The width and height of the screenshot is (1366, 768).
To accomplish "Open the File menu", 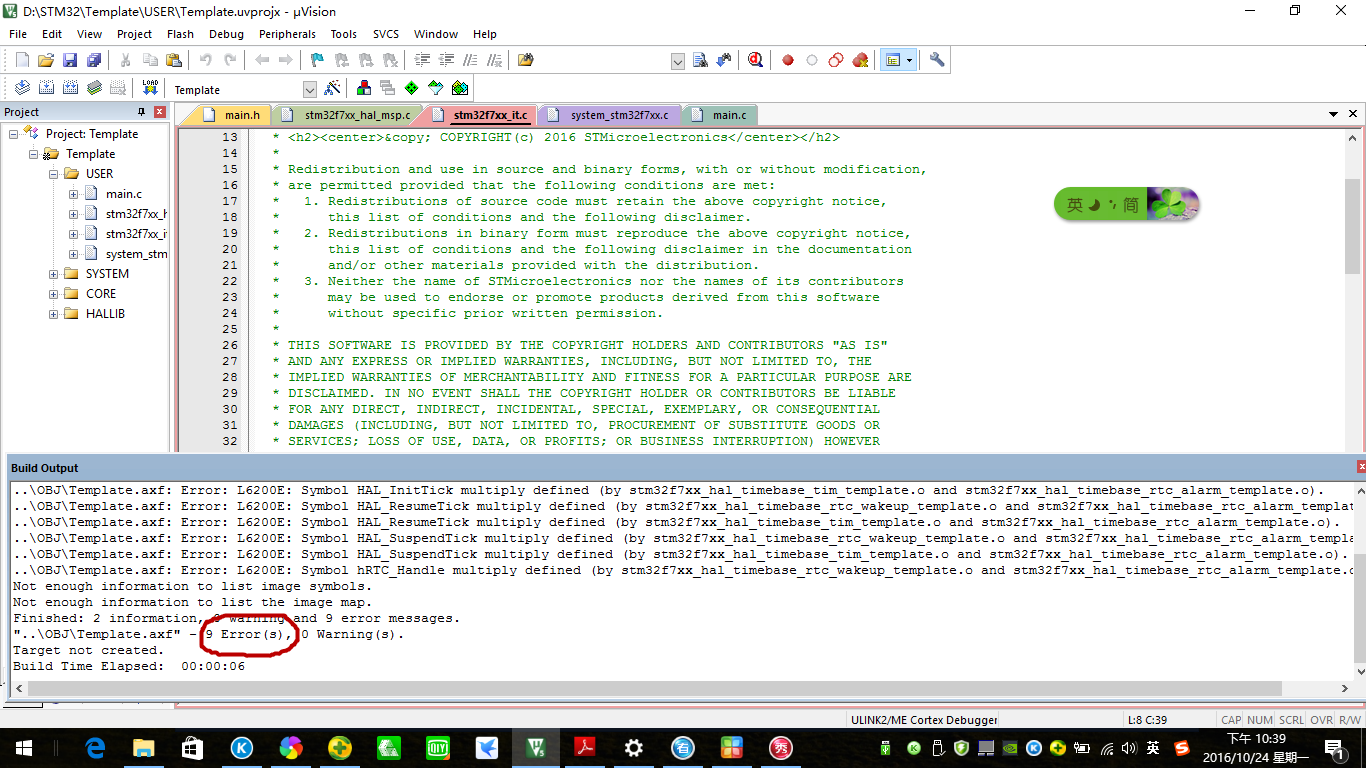I will point(18,34).
